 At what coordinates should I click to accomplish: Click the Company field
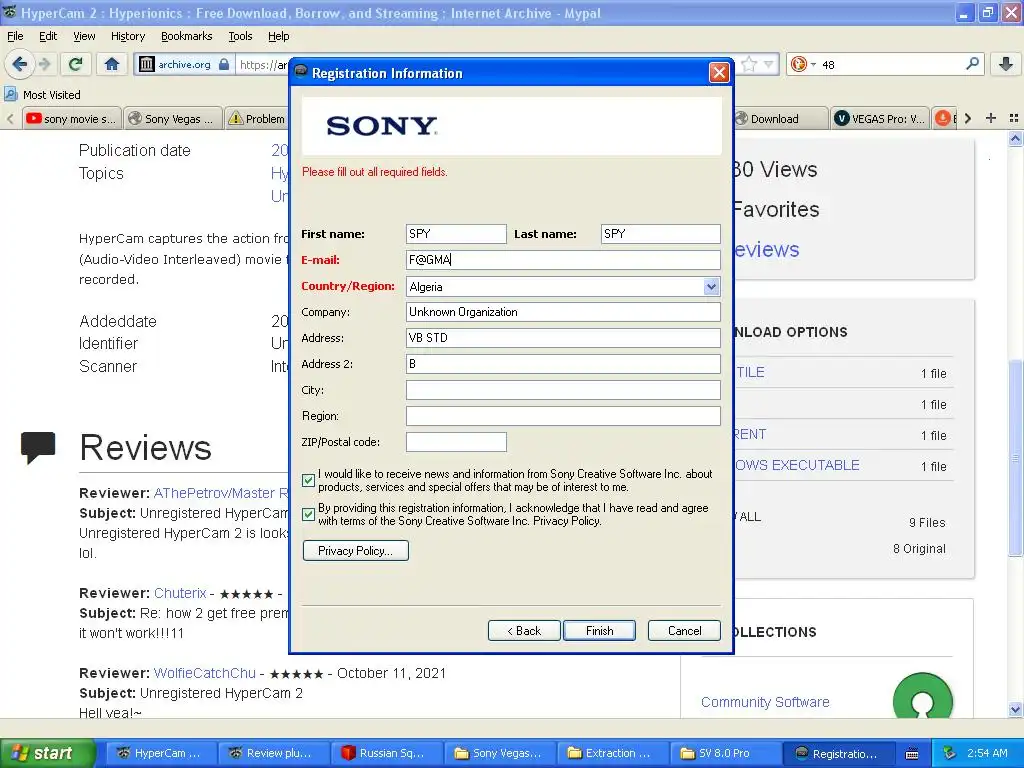(x=563, y=312)
